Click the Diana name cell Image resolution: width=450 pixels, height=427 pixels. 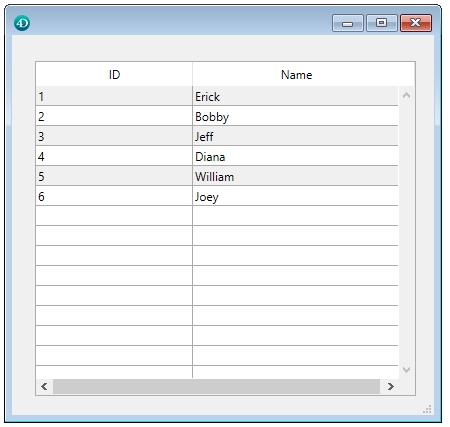point(295,156)
